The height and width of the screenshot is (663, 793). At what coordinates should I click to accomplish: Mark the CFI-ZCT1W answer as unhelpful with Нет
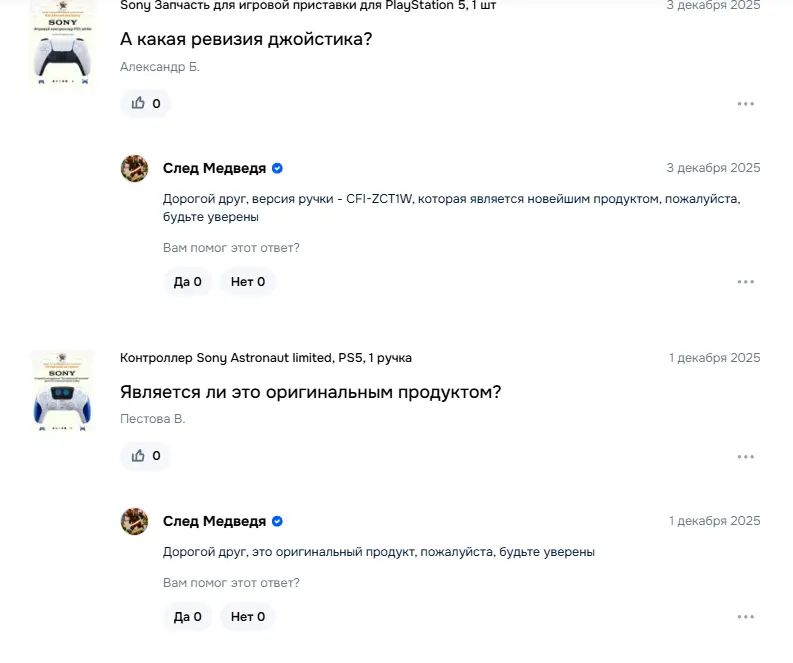[248, 282]
